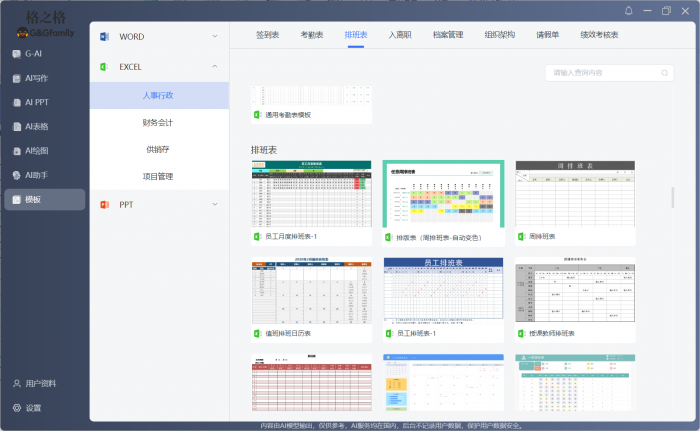Switch to the 考勤表 tab
Screen dimensions: 700x431
[311, 35]
